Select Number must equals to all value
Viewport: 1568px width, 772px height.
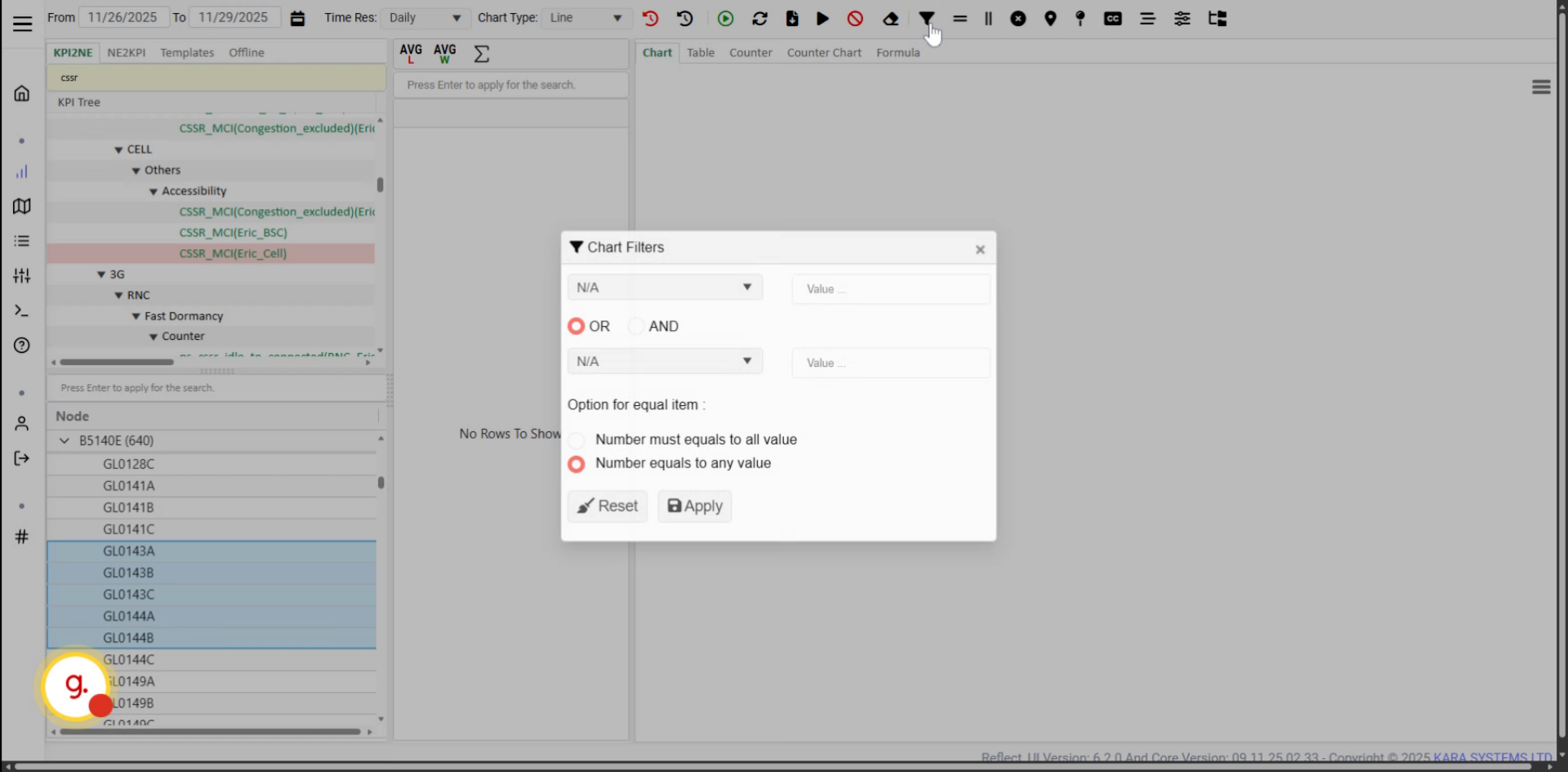(x=576, y=440)
